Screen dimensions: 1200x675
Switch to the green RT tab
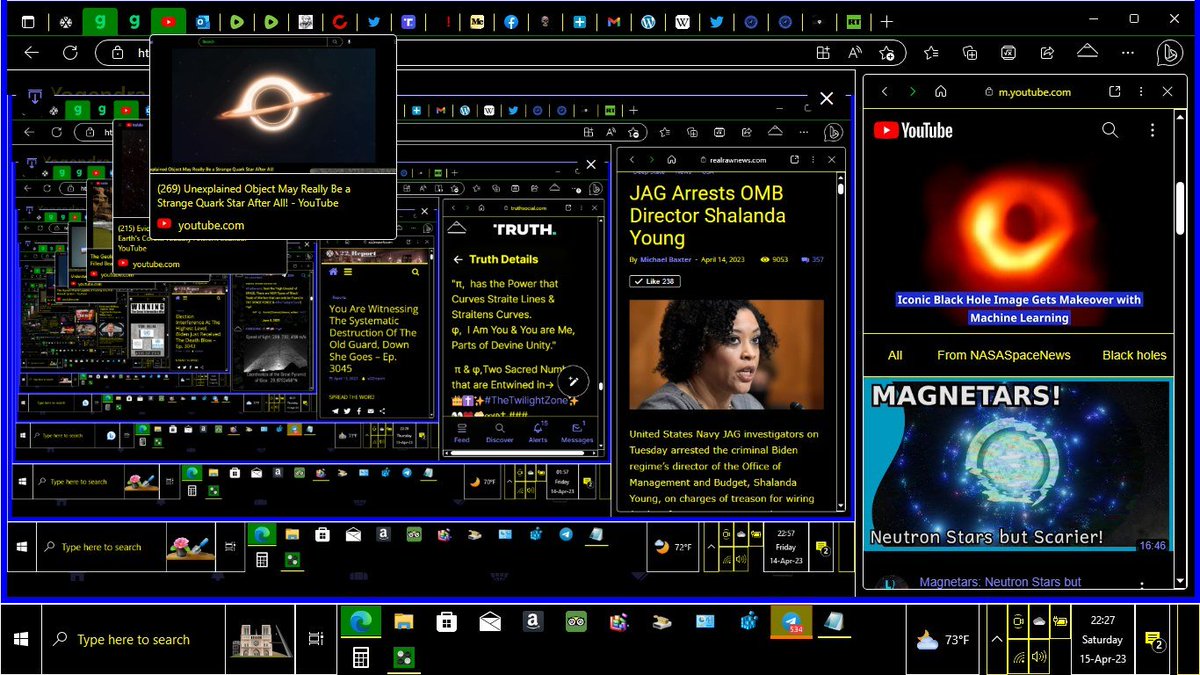point(853,21)
